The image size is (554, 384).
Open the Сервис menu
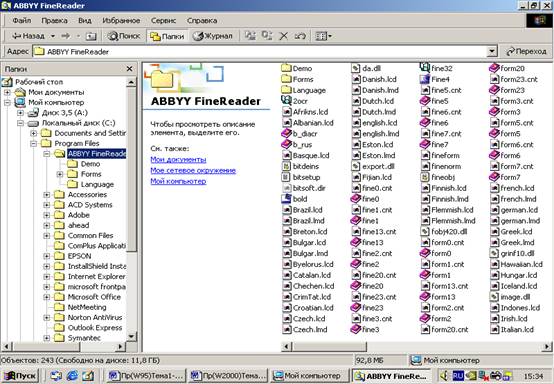point(163,20)
